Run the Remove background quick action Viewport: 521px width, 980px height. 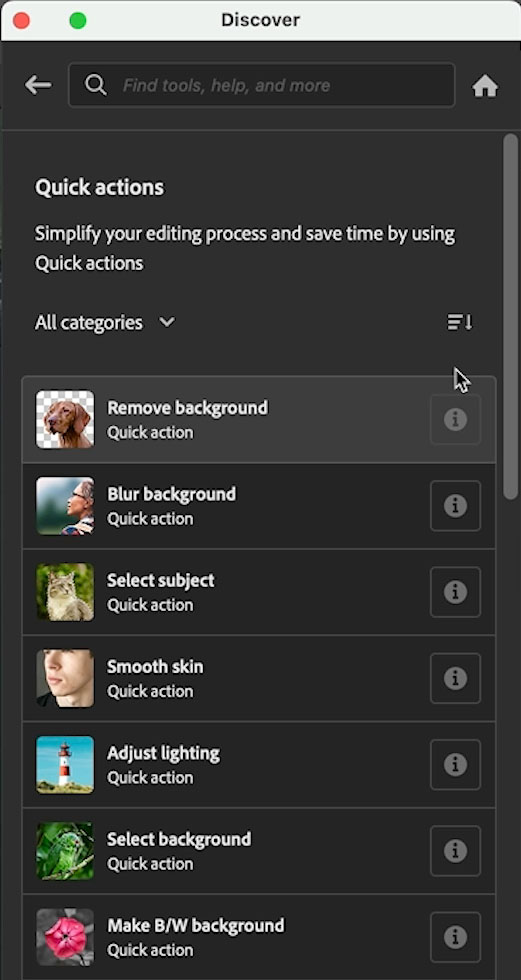tap(259, 419)
